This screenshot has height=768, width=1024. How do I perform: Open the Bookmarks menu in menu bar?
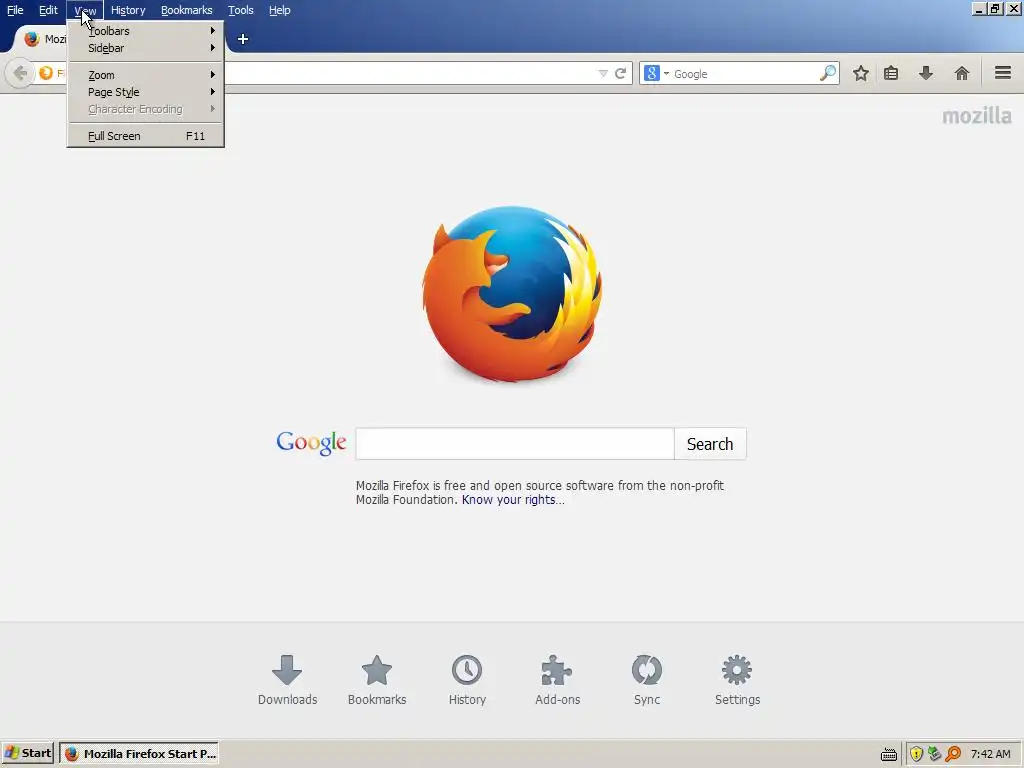tap(187, 10)
